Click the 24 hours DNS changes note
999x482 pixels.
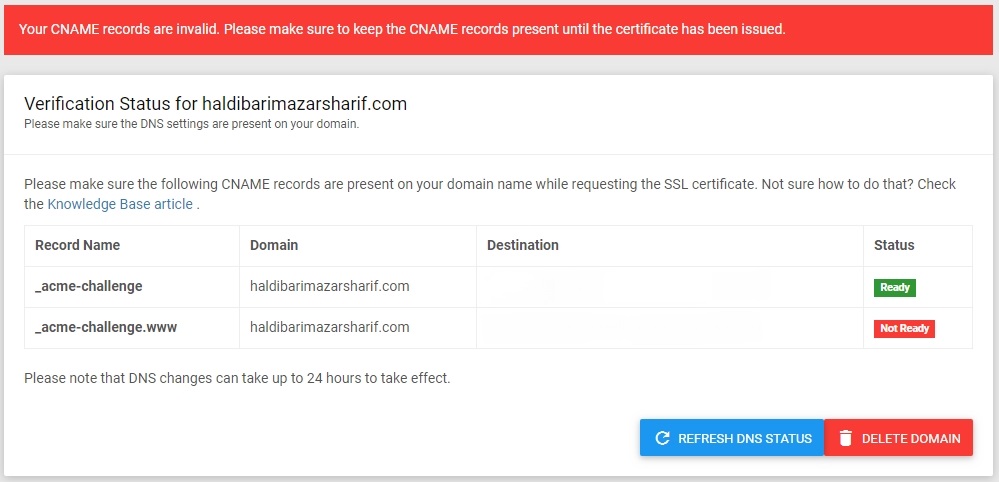tap(237, 379)
